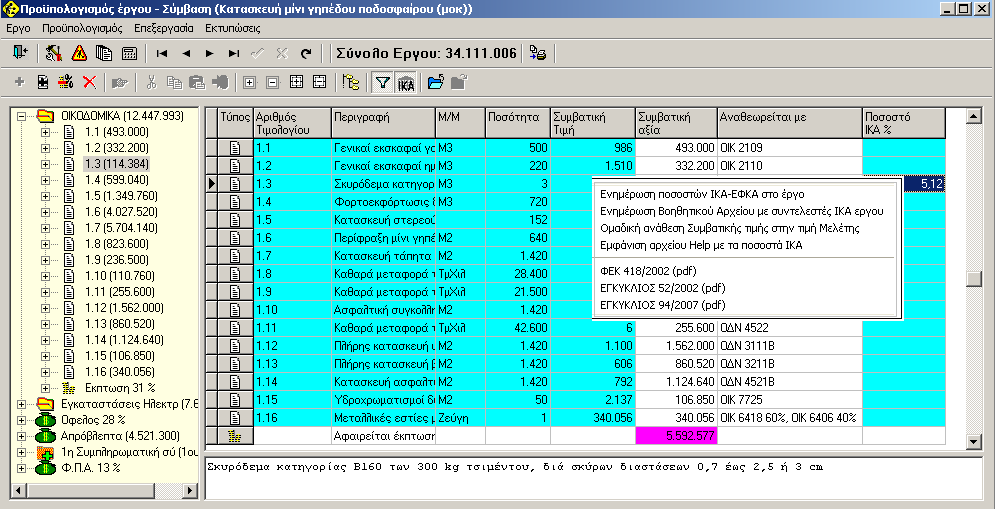Toggle the IKA toolbar button
The height and width of the screenshot is (509, 996).
coord(405,83)
